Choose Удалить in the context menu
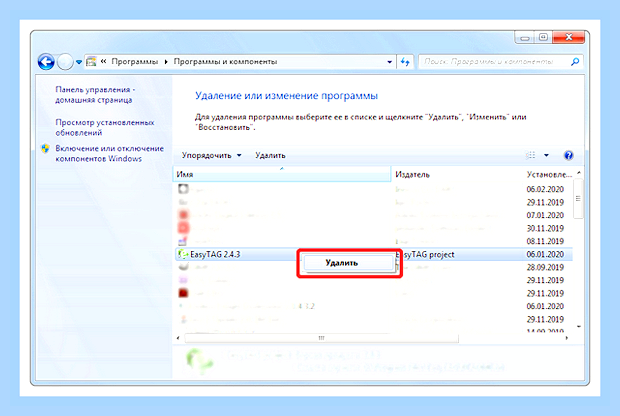Viewport: 620px width, 416px height. pos(349,263)
